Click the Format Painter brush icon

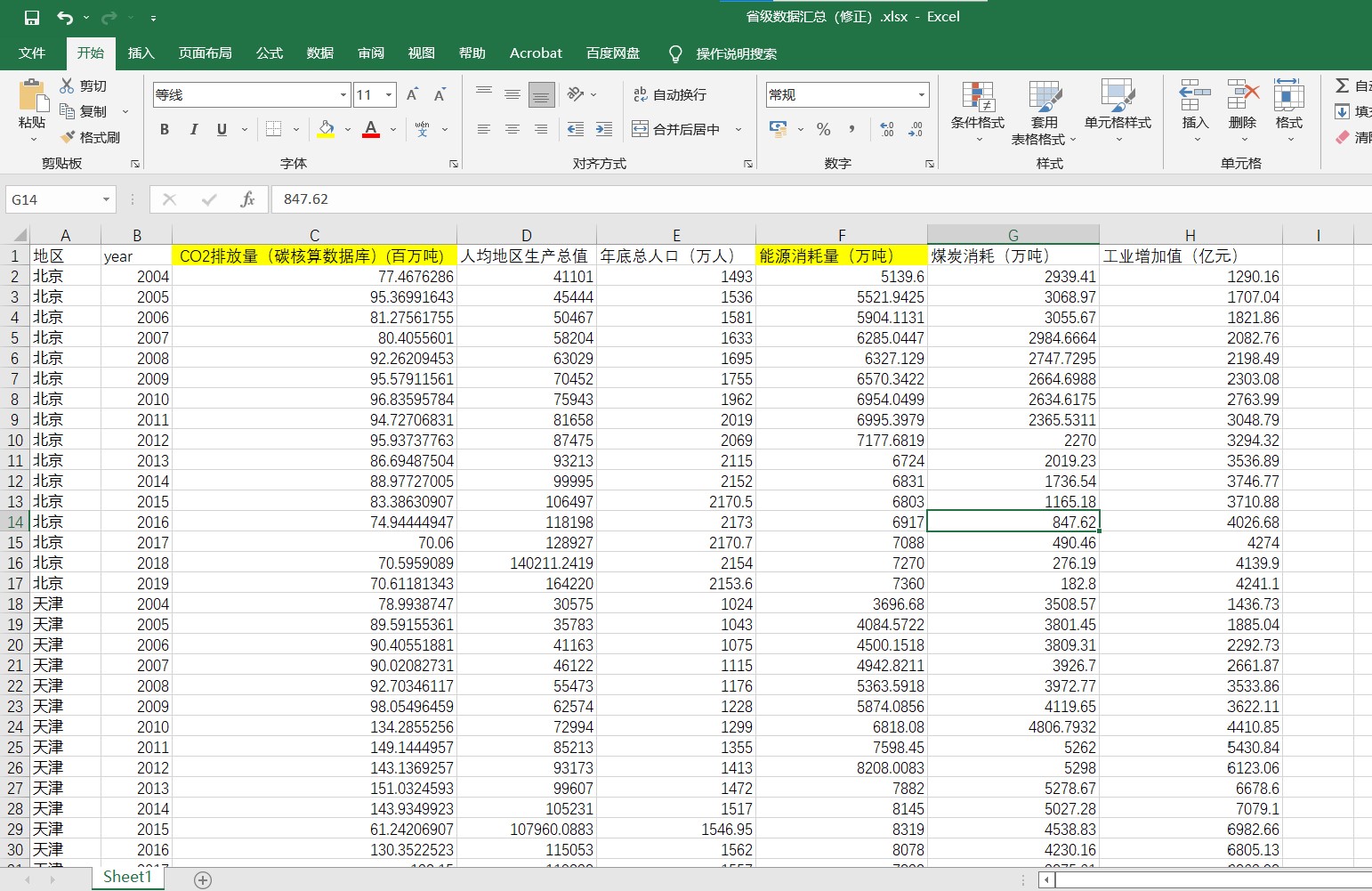(68, 137)
